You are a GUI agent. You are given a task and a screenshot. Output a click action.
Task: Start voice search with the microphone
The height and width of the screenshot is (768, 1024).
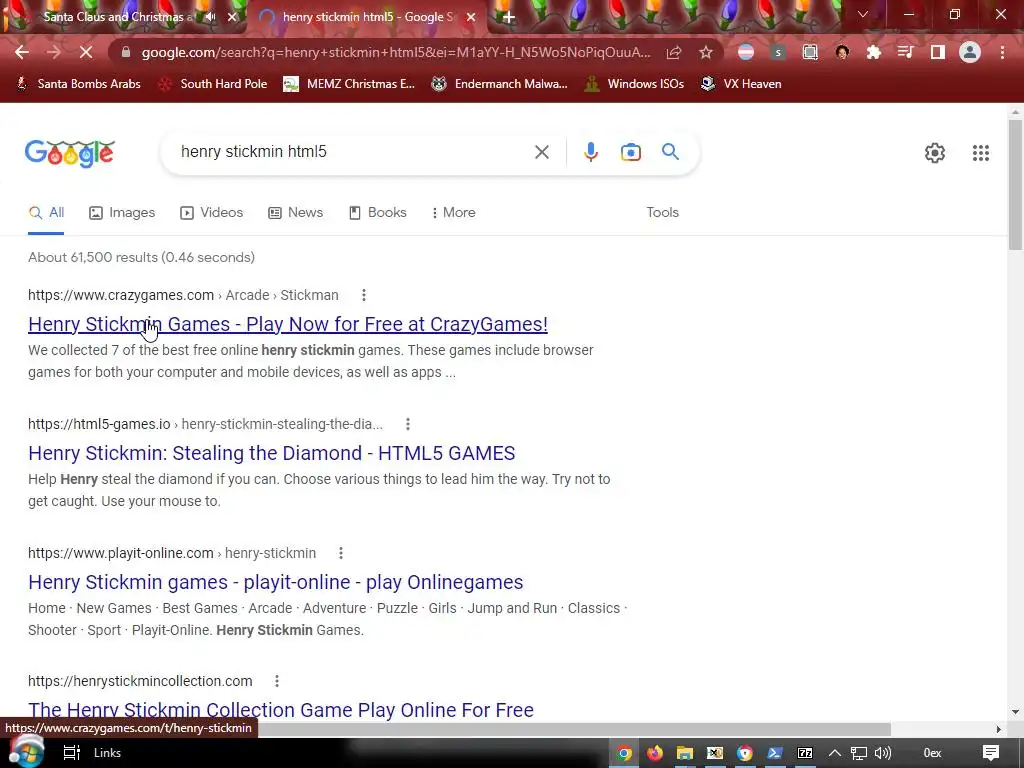[x=590, y=152]
